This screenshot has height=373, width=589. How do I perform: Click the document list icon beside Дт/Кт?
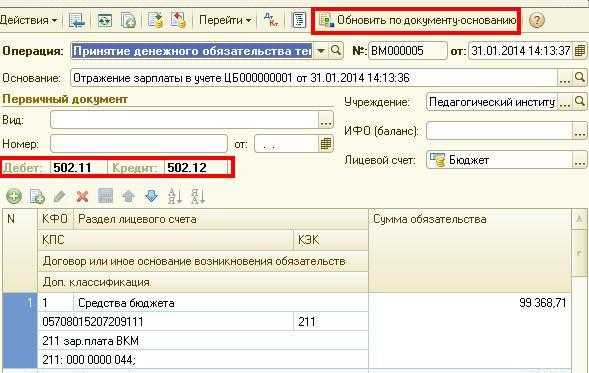[299, 20]
